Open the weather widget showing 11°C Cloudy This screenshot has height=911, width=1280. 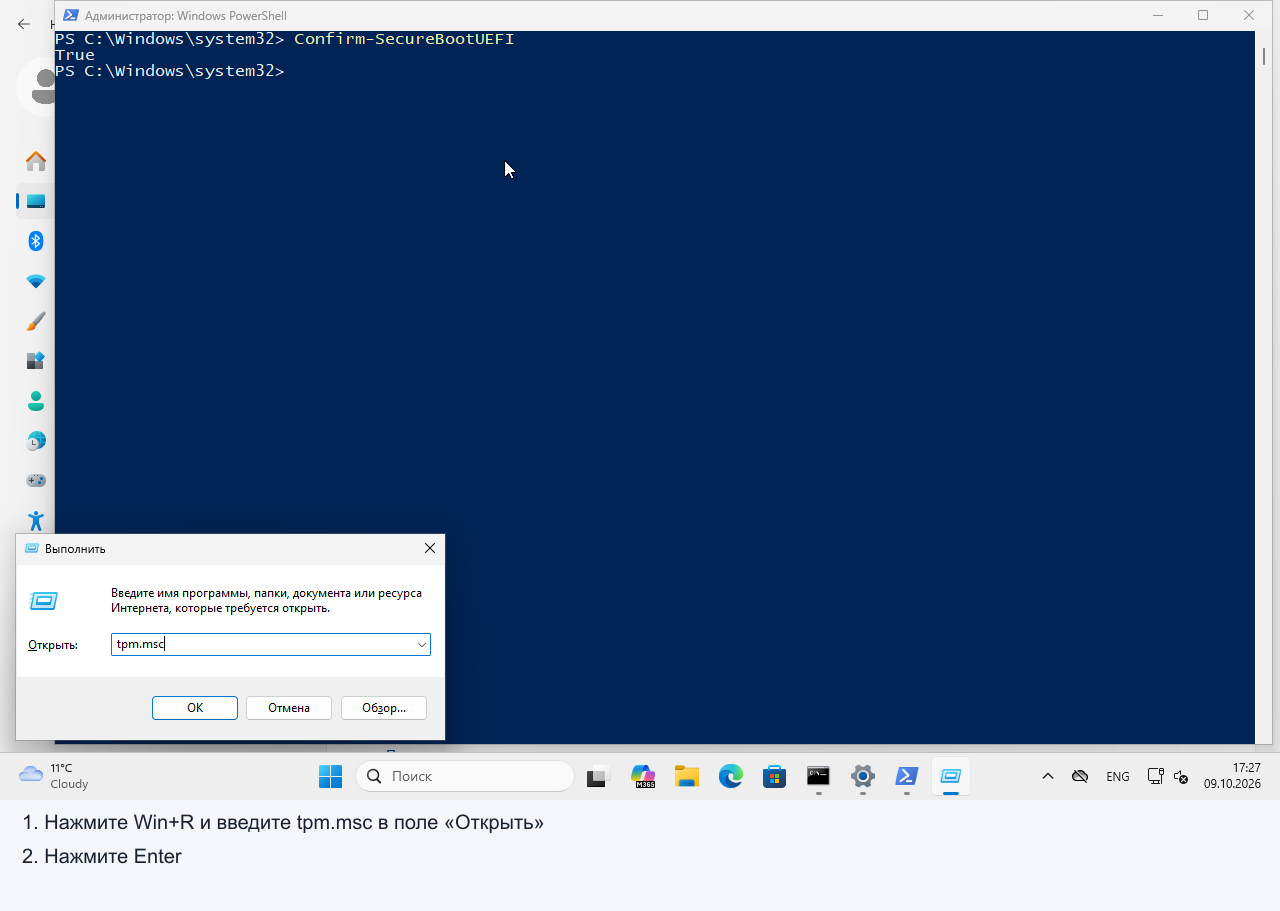tap(54, 776)
